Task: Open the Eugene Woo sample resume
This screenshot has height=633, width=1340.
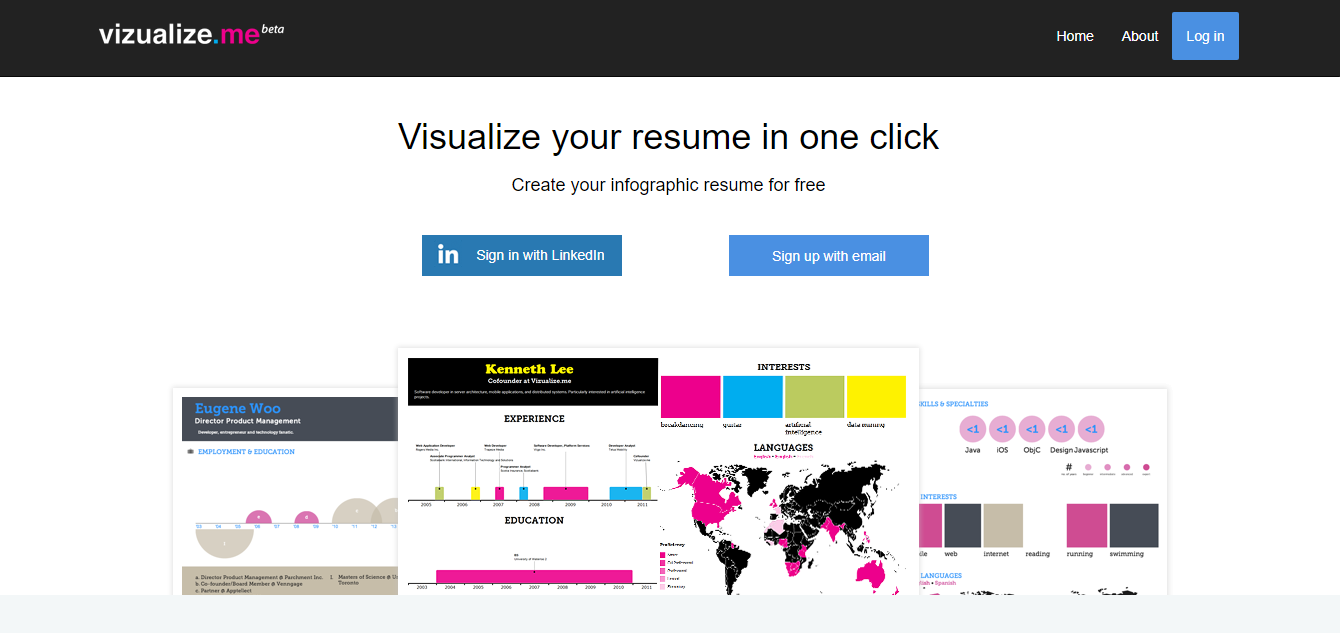Action: click(x=285, y=491)
